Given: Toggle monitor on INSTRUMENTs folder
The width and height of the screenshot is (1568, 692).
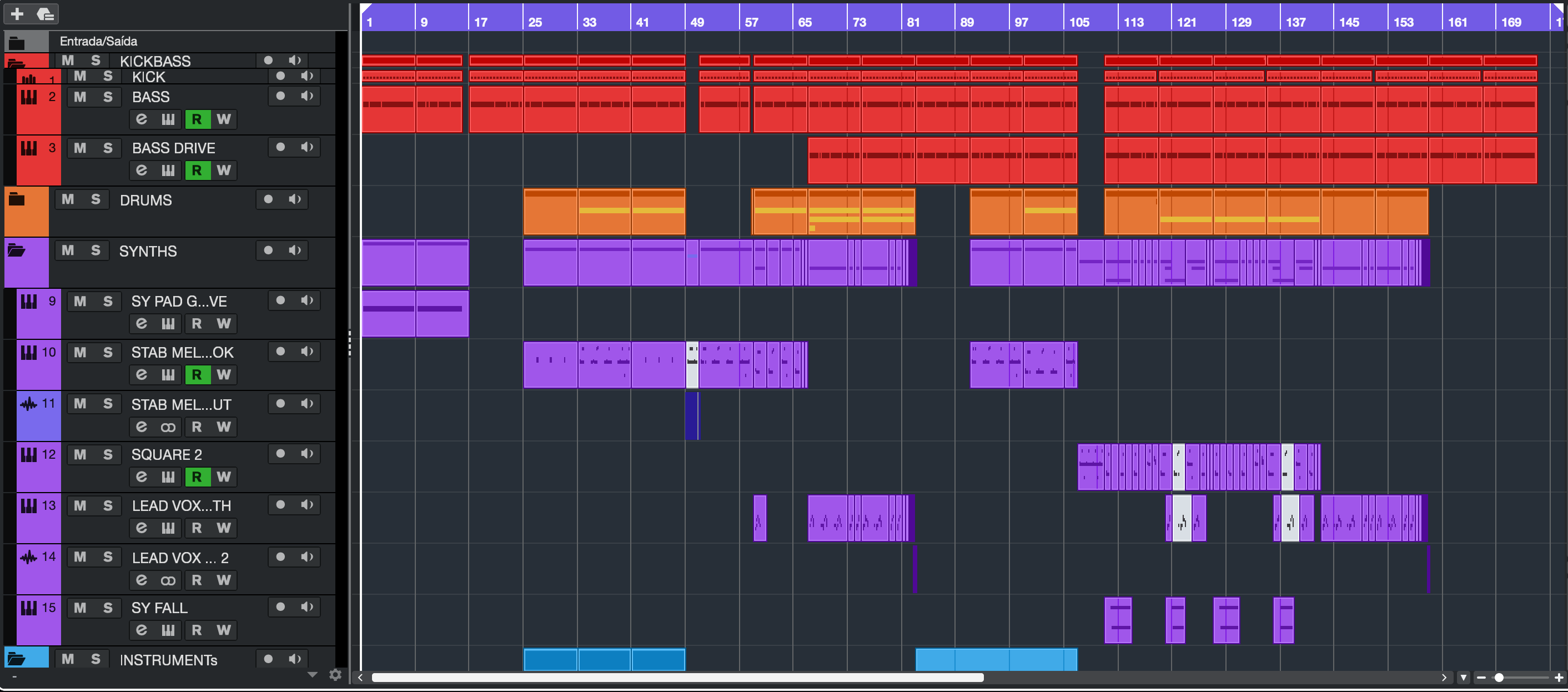Looking at the screenshot, I should (x=295, y=659).
